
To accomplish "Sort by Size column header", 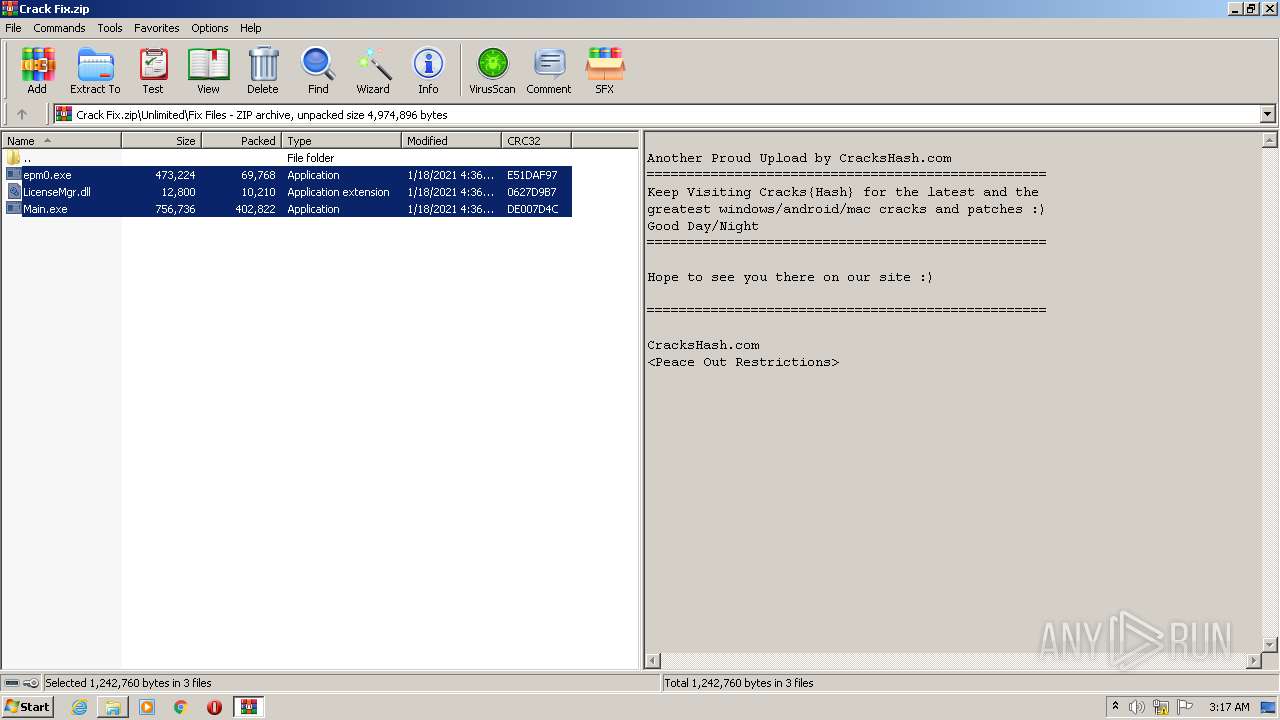I will 161,141.
